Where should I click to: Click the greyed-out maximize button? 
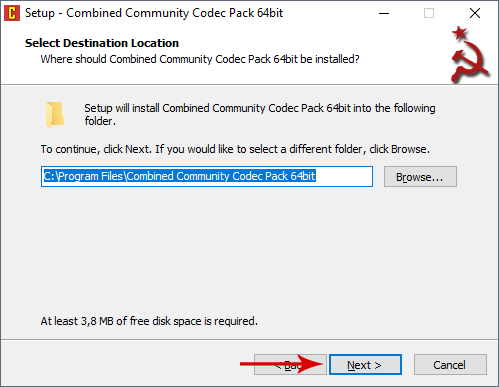point(429,13)
